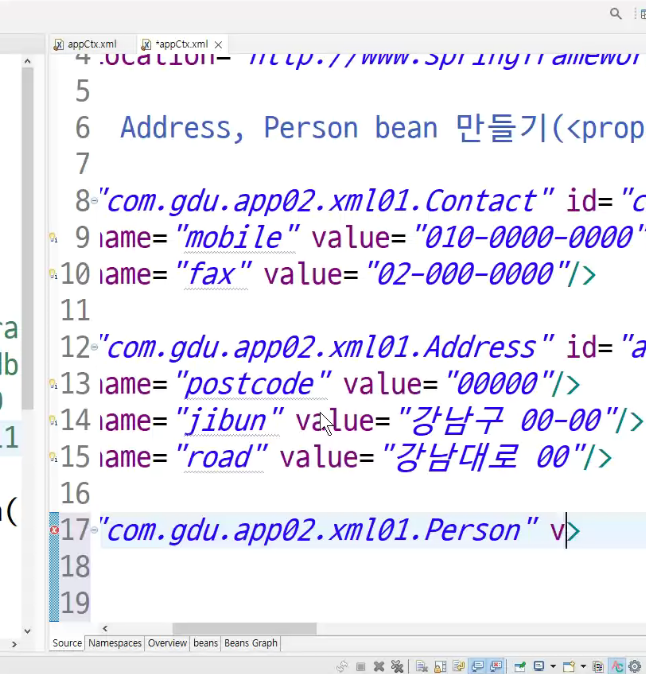Click the "jibun" attribute value on line 14
The image size is (646, 674).
pyautogui.click(x=230, y=420)
